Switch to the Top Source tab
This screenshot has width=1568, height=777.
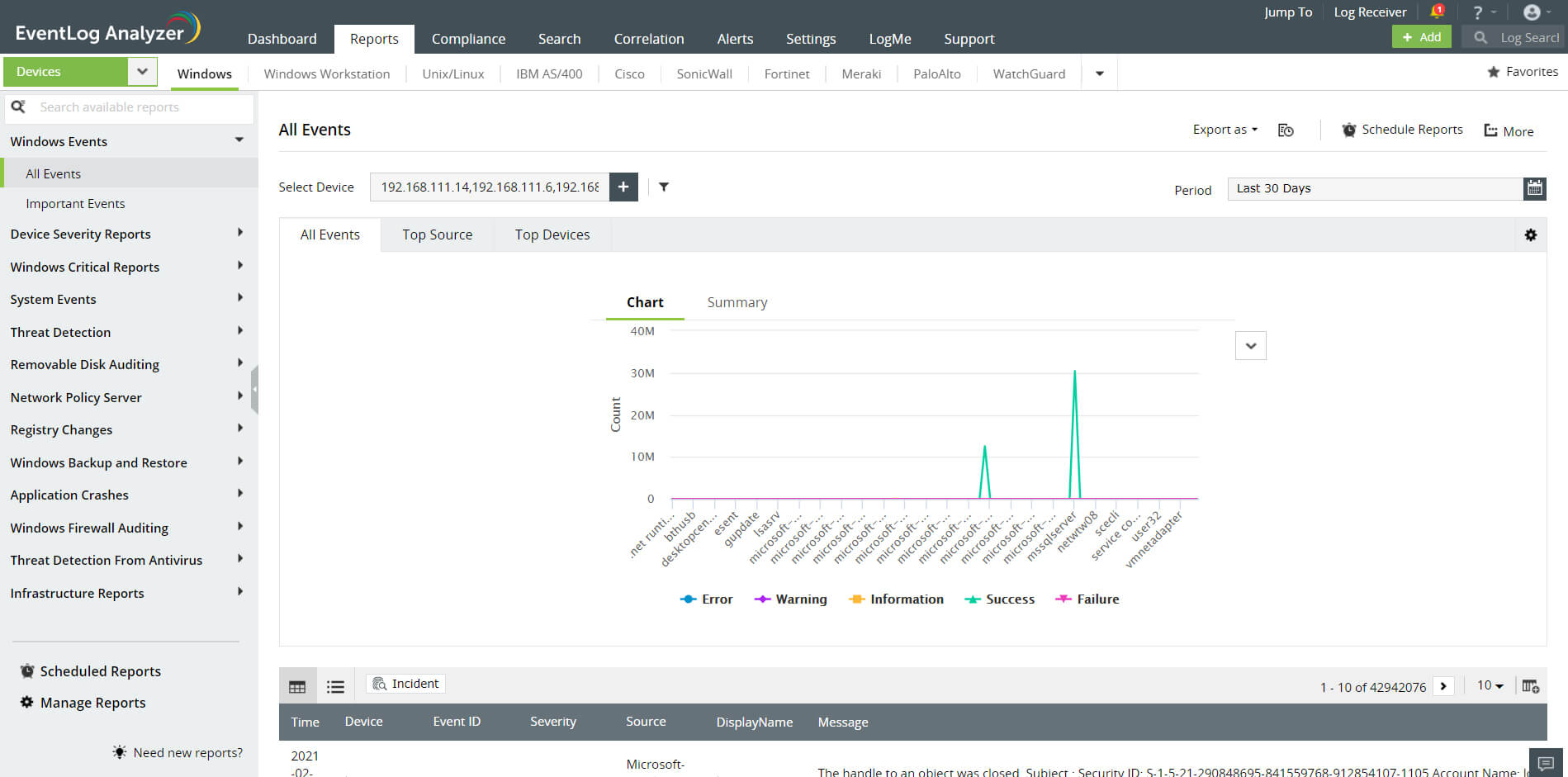(x=437, y=235)
